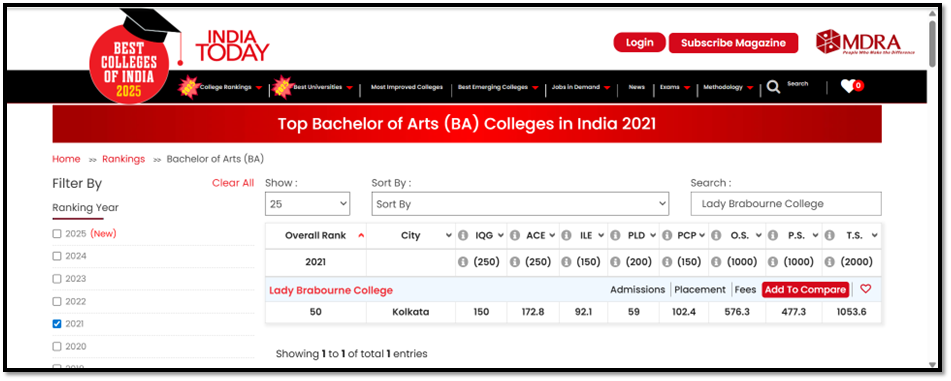This screenshot has height=381, width=951.
Task: Click the info icon beside ILE header
Action: [x=566, y=235]
